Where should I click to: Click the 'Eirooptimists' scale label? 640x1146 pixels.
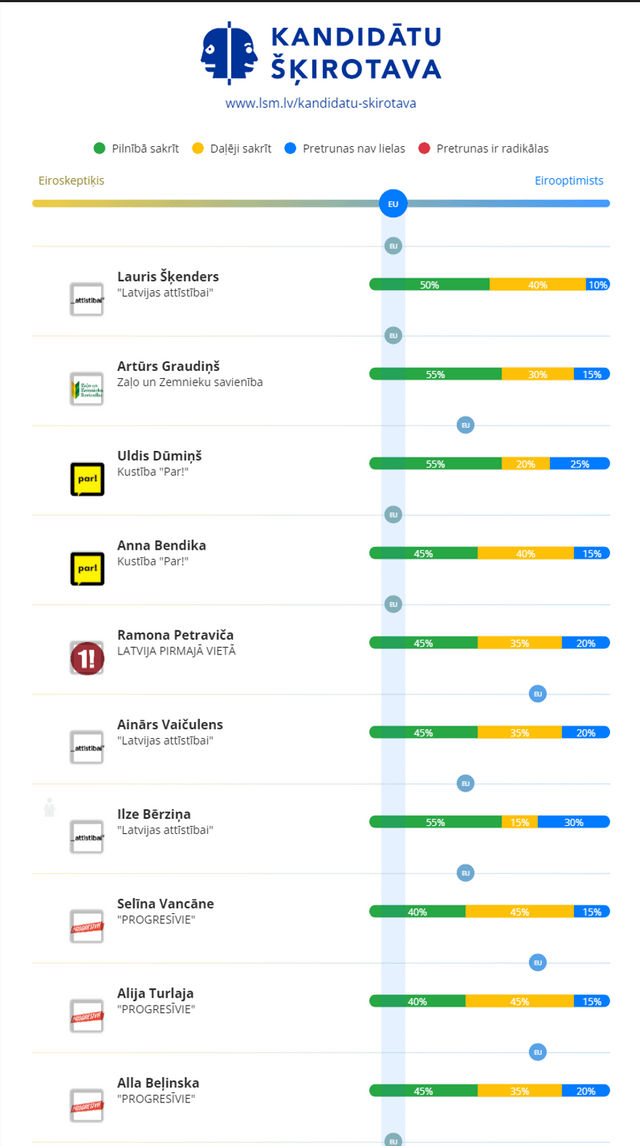(x=569, y=181)
